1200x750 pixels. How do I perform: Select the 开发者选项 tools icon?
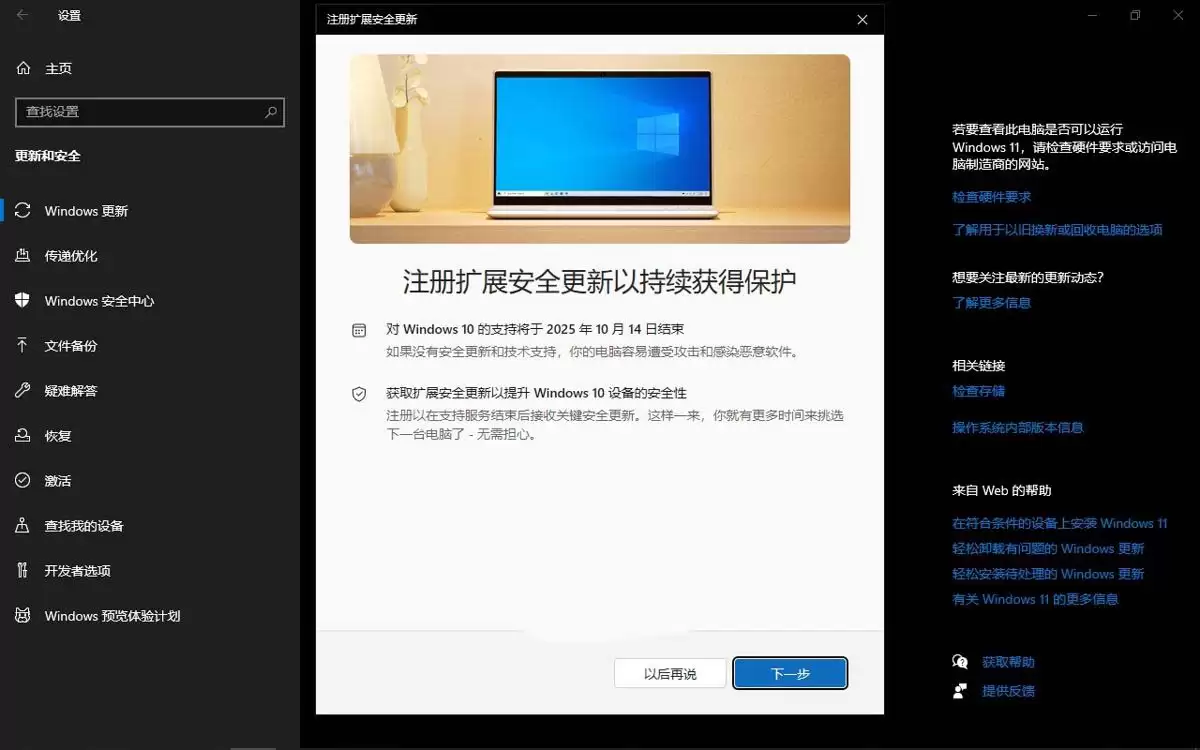(23, 571)
